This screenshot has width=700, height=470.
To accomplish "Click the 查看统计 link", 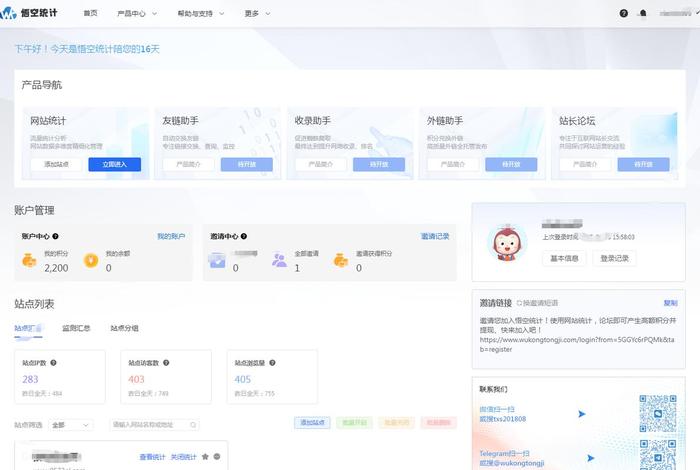I will click(x=152, y=457).
